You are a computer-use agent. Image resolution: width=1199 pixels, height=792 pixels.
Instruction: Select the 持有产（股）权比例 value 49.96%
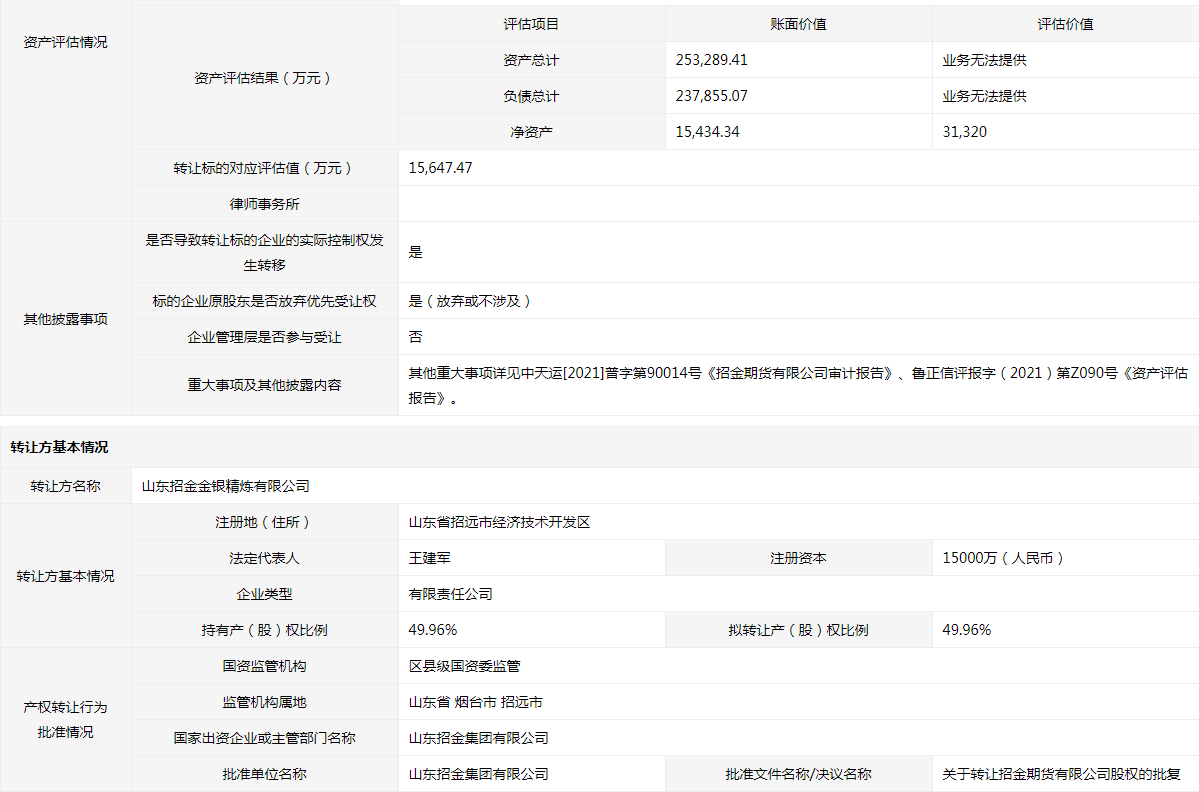point(433,629)
